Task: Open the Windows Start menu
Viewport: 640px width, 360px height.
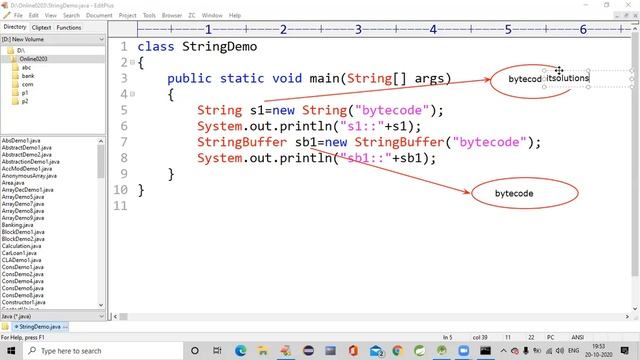Action: tap(11, 351)
